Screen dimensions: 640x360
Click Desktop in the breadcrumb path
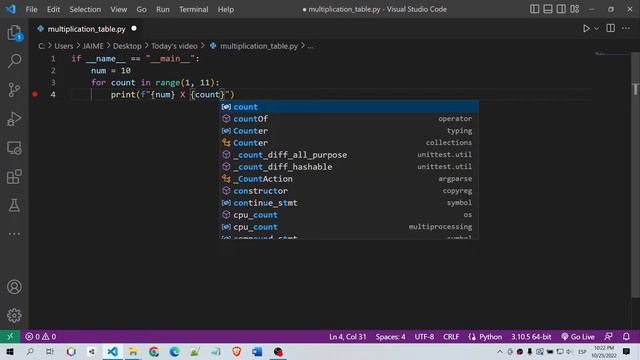(x=127, y=46)
